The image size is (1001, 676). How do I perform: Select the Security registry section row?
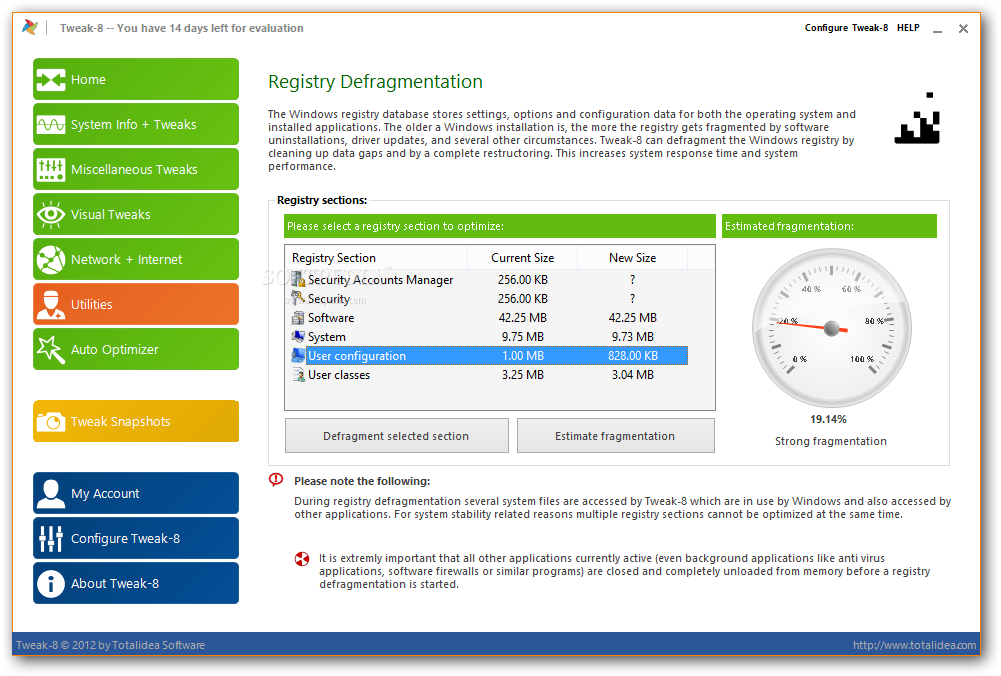coord(489,298)
